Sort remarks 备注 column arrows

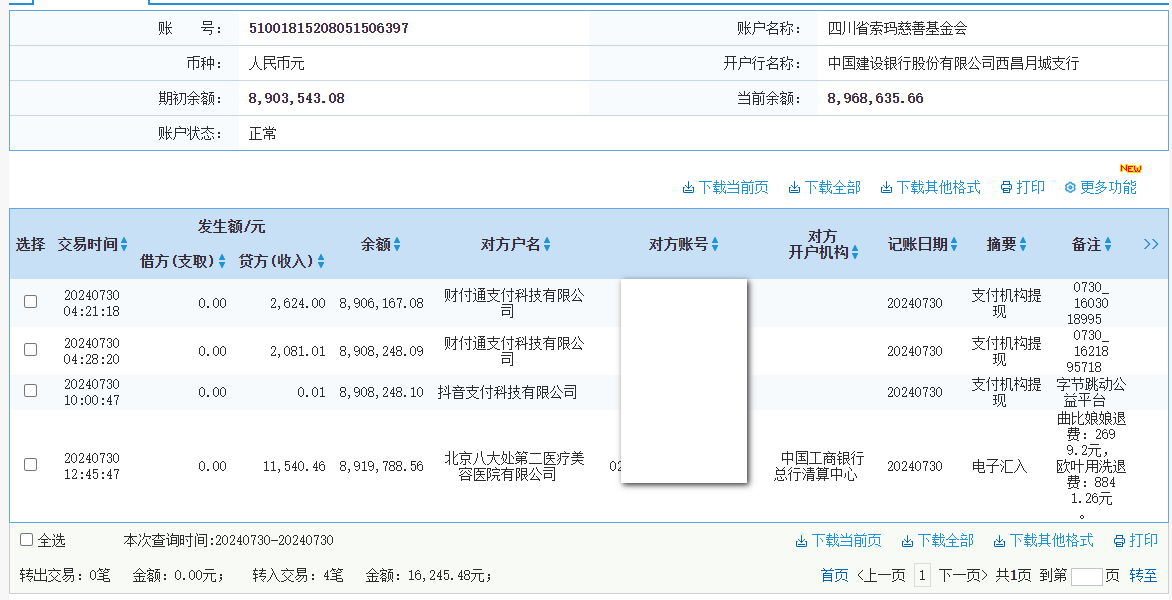(1108, 244)
